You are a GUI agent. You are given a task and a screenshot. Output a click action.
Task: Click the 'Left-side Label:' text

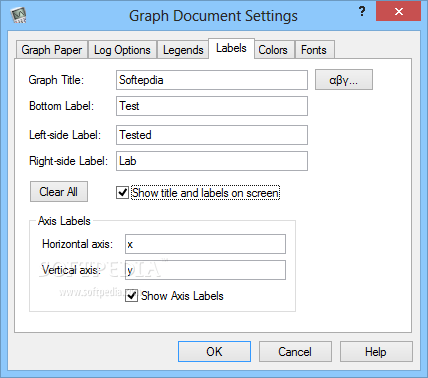point(65,135)
